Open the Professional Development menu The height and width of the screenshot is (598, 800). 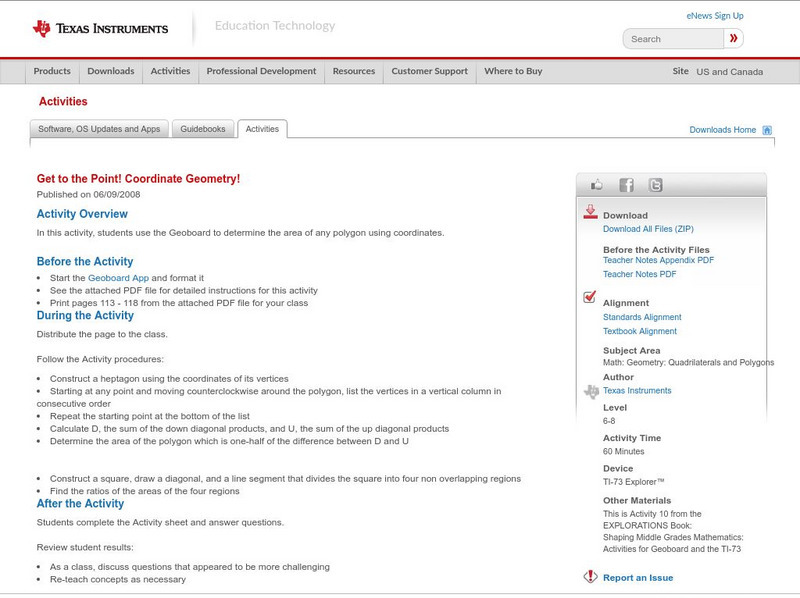[x=261, y=72]
